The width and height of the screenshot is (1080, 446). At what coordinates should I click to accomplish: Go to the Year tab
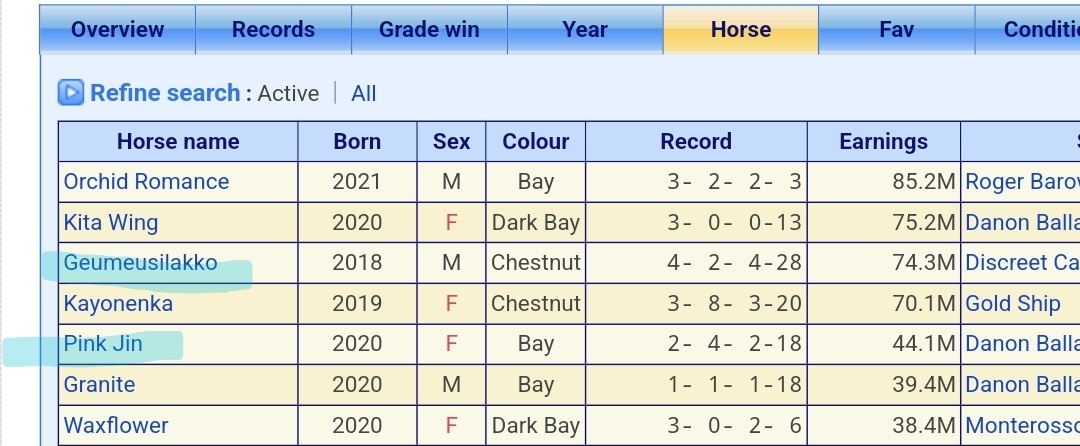pos(585,30)
